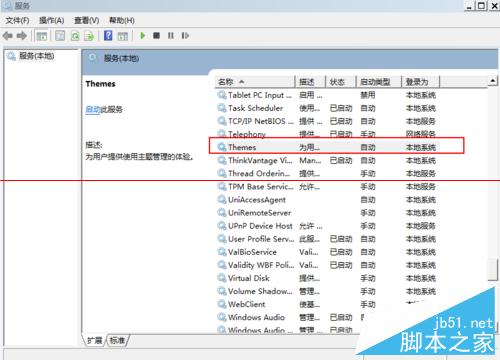
Task: Click the Refresh toolbar icon
Action: click(x=75, y=36)
